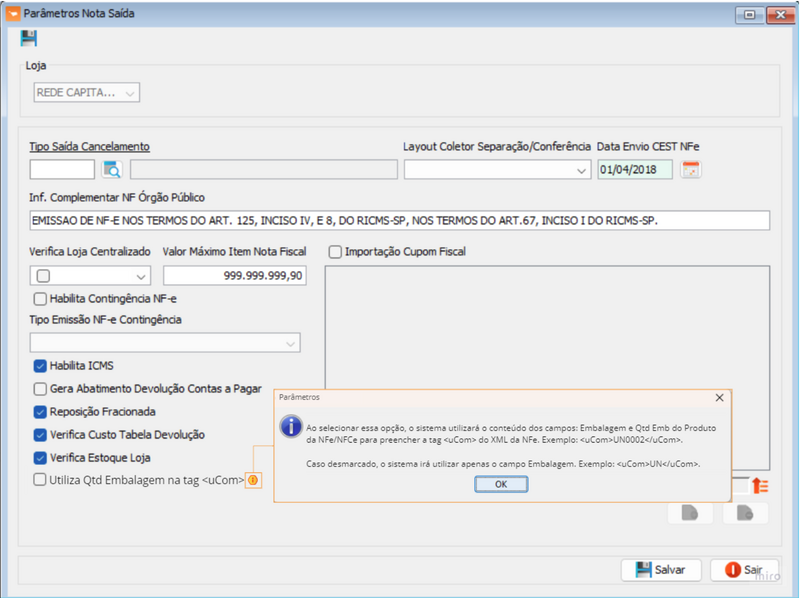
Task: Click the blue information icon in the dialog
Action: coord(290,427)
